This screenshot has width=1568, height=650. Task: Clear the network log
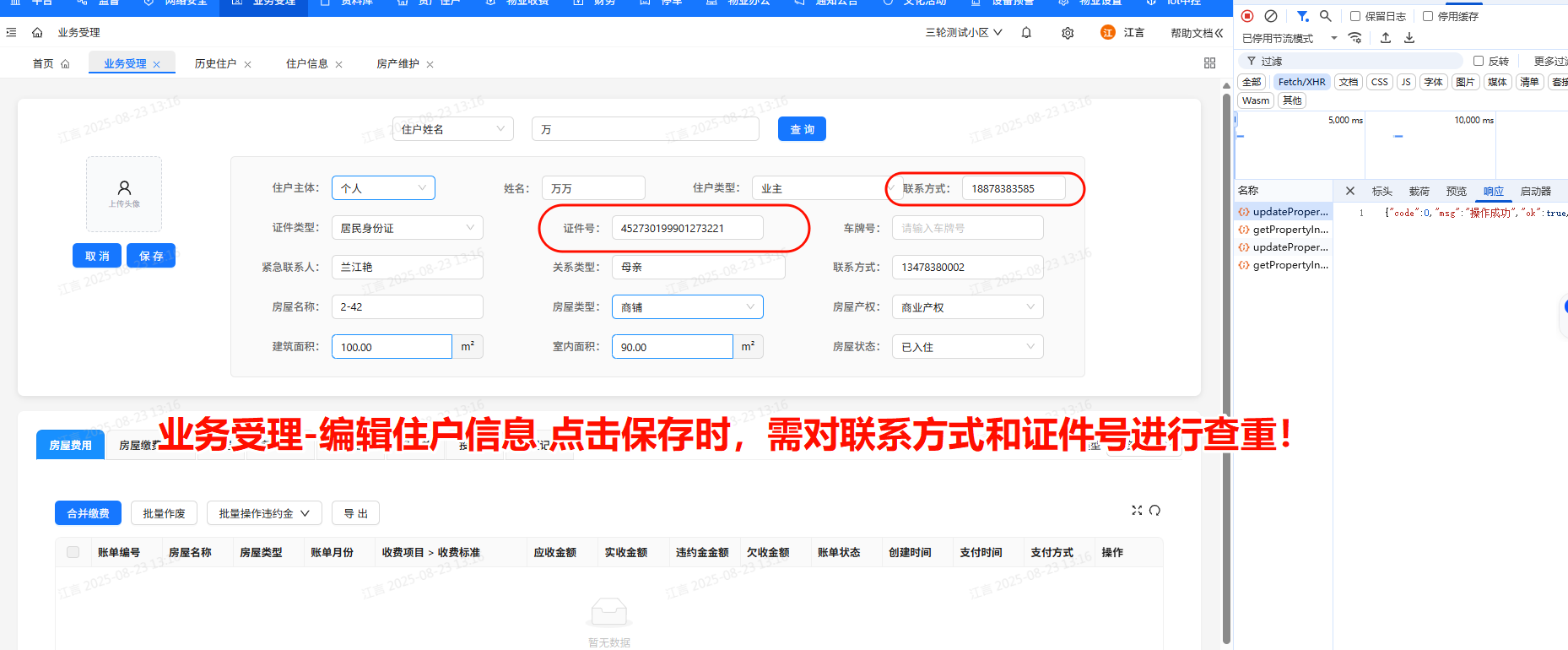click(1270, 16)
